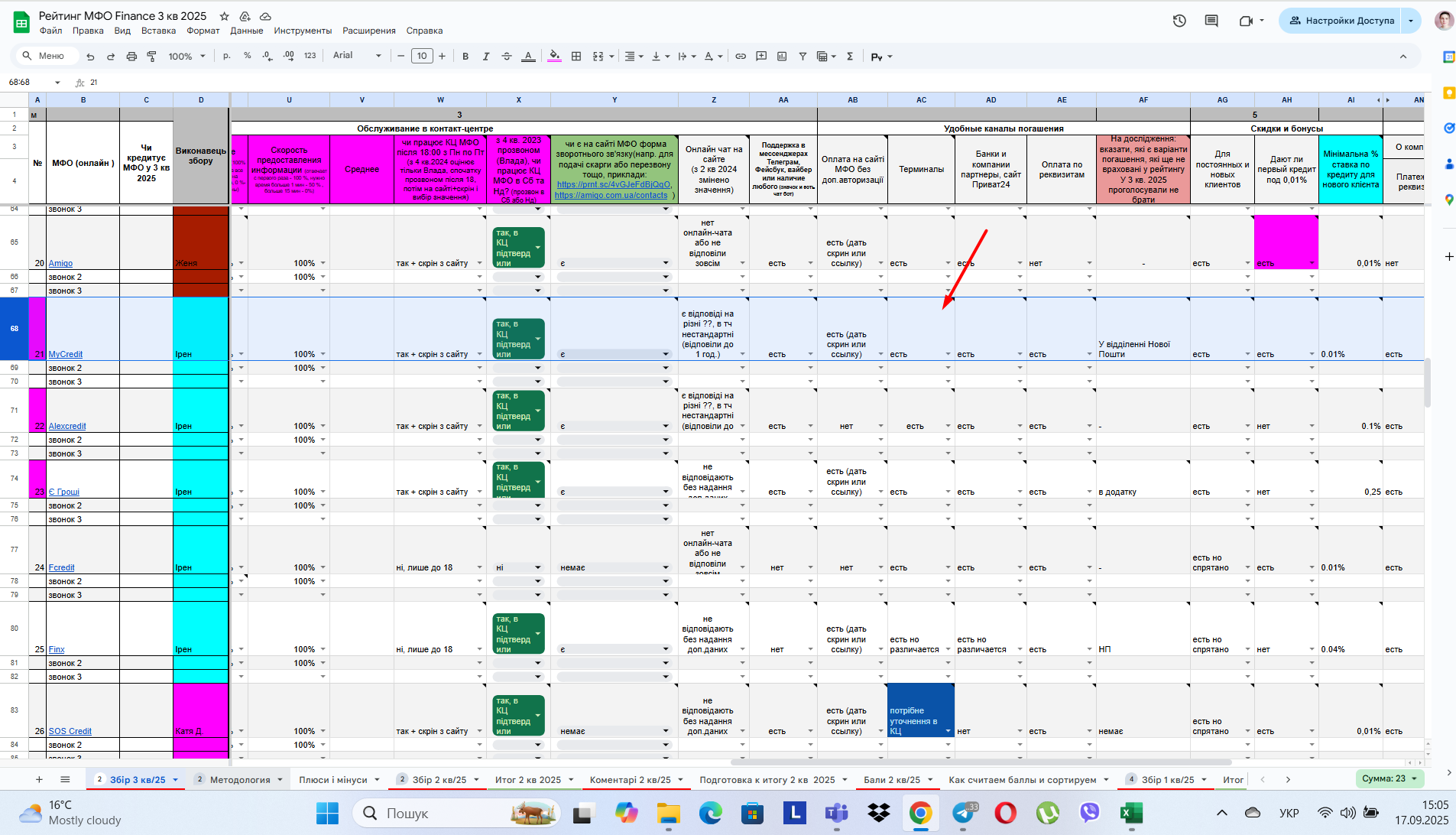Switch to Бали 2 кв/25 sheet tab
Screen dimensions: 1456x835
click(892, 780)
